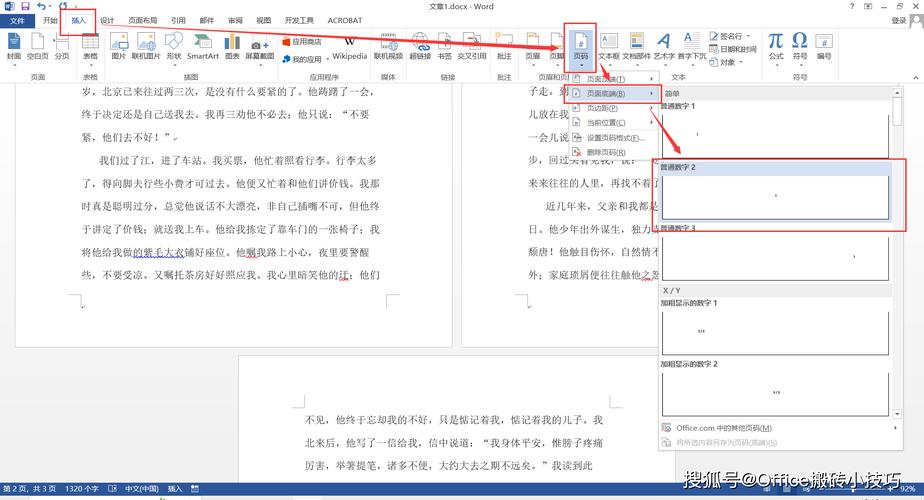Expand more page numbers from Office.com
The height and width of the screenshot is (500, 924).
point(780,428)
